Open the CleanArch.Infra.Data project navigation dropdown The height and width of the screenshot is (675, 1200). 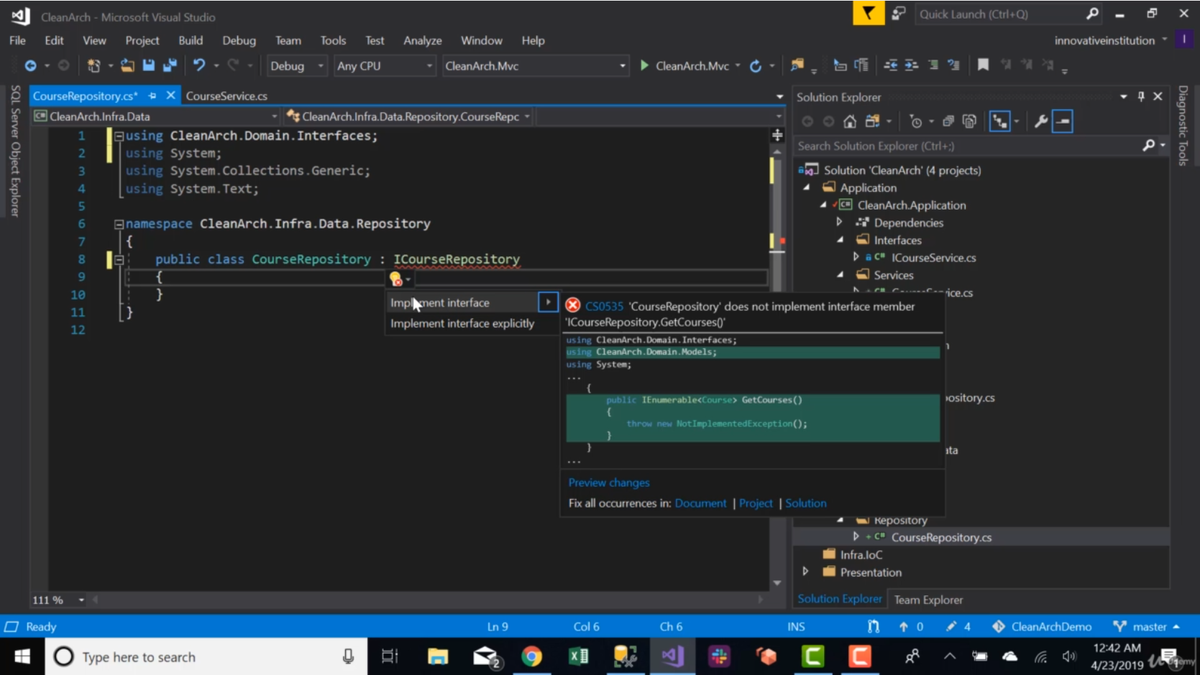[156, 117]
